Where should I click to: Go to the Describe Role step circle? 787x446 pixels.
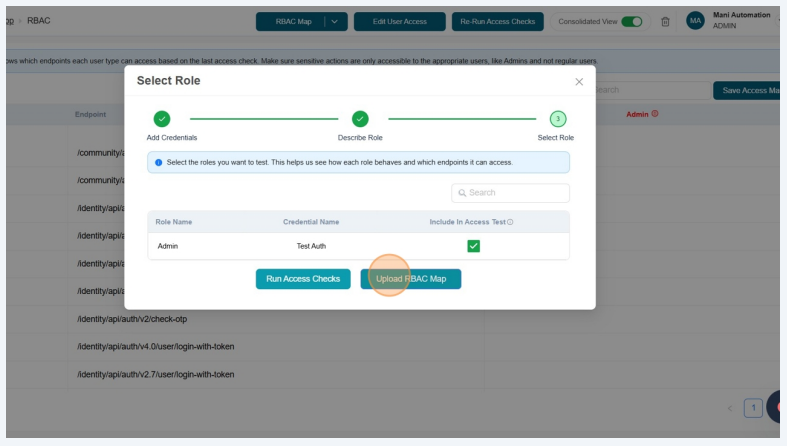coord(360,119)
